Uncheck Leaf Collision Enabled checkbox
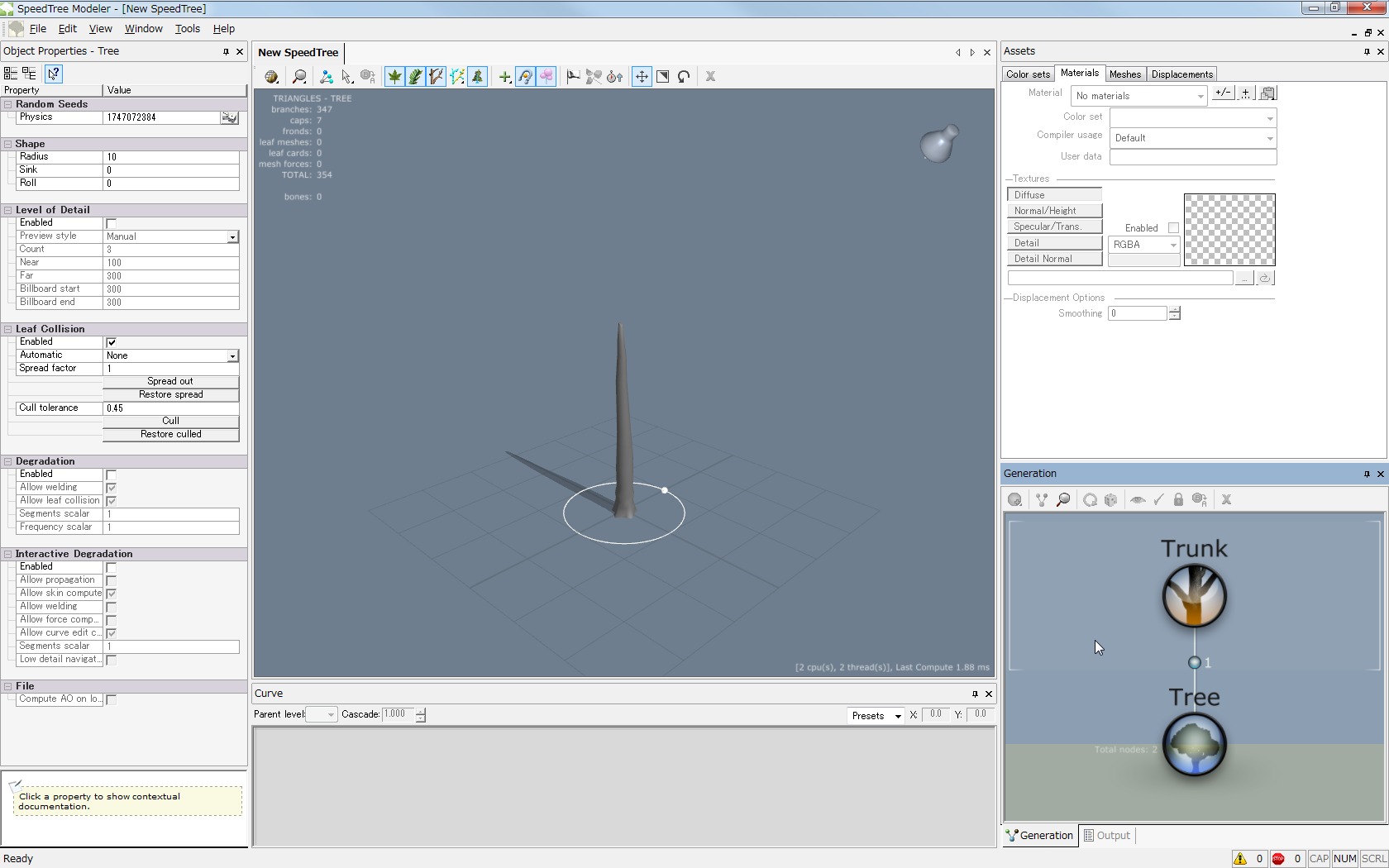The image size is (1389, 868). pos(112,342)
